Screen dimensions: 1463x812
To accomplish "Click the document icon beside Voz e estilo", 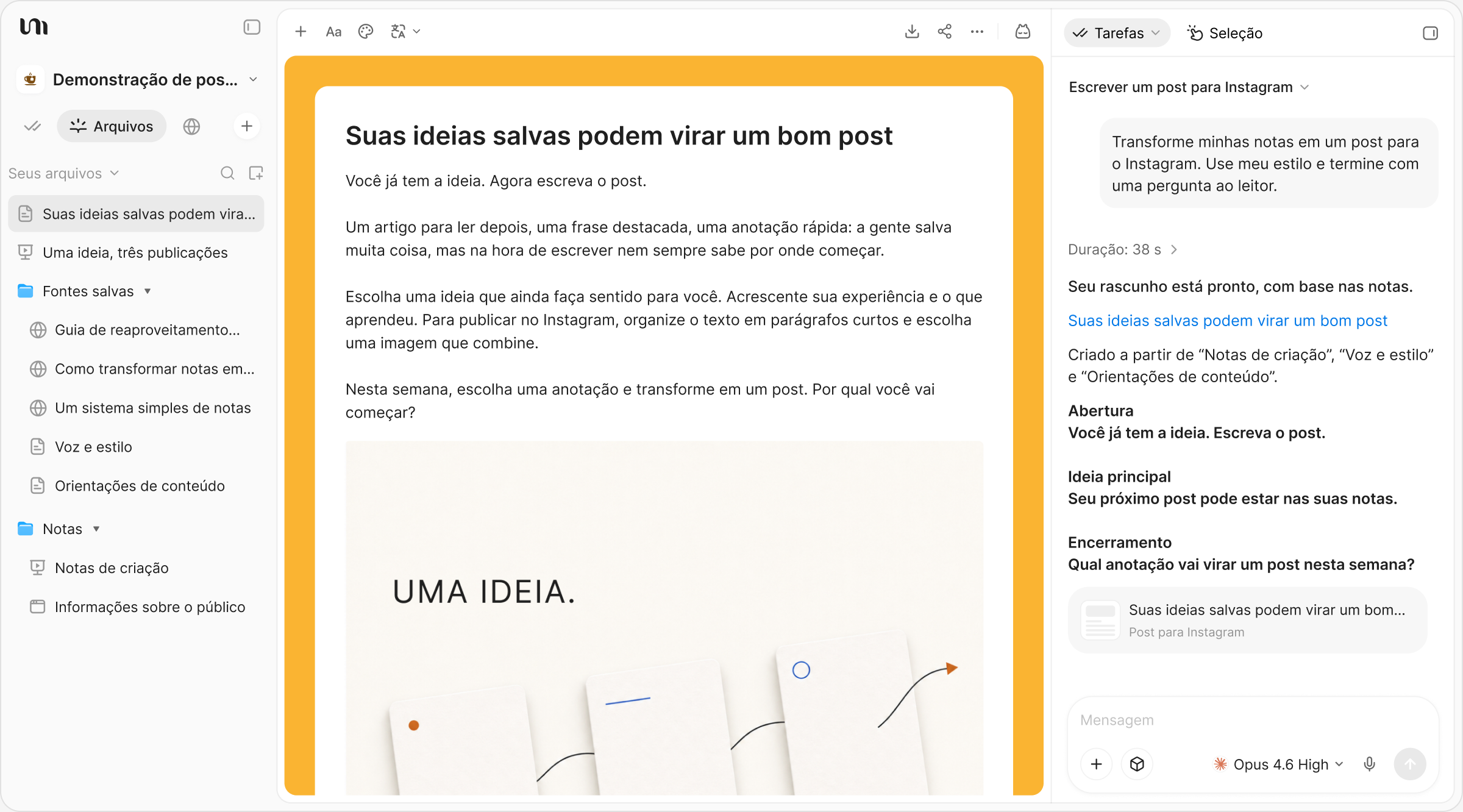I will 38,447.
